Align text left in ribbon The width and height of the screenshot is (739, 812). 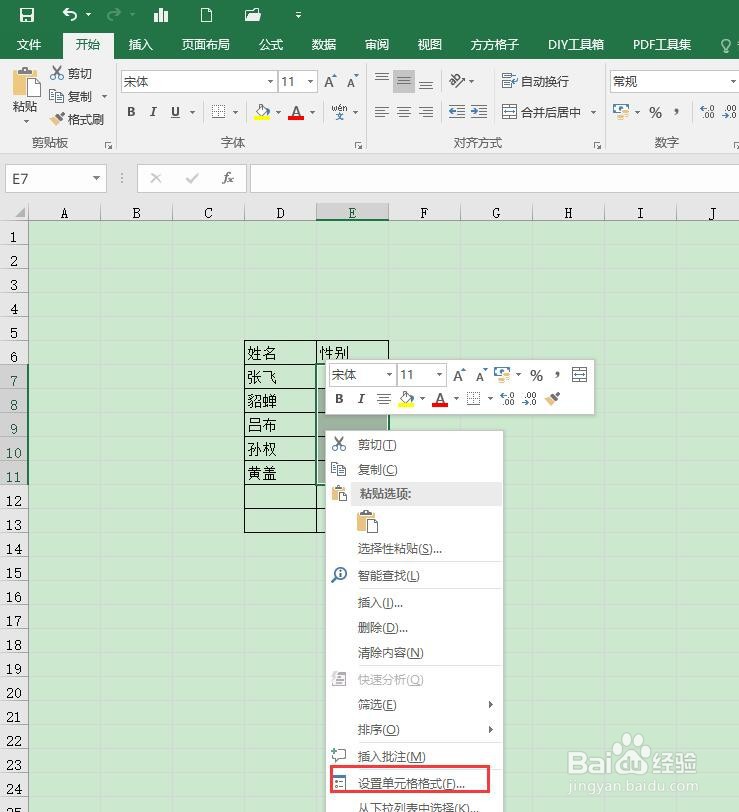pyautogui.click(x=382, y=112)
